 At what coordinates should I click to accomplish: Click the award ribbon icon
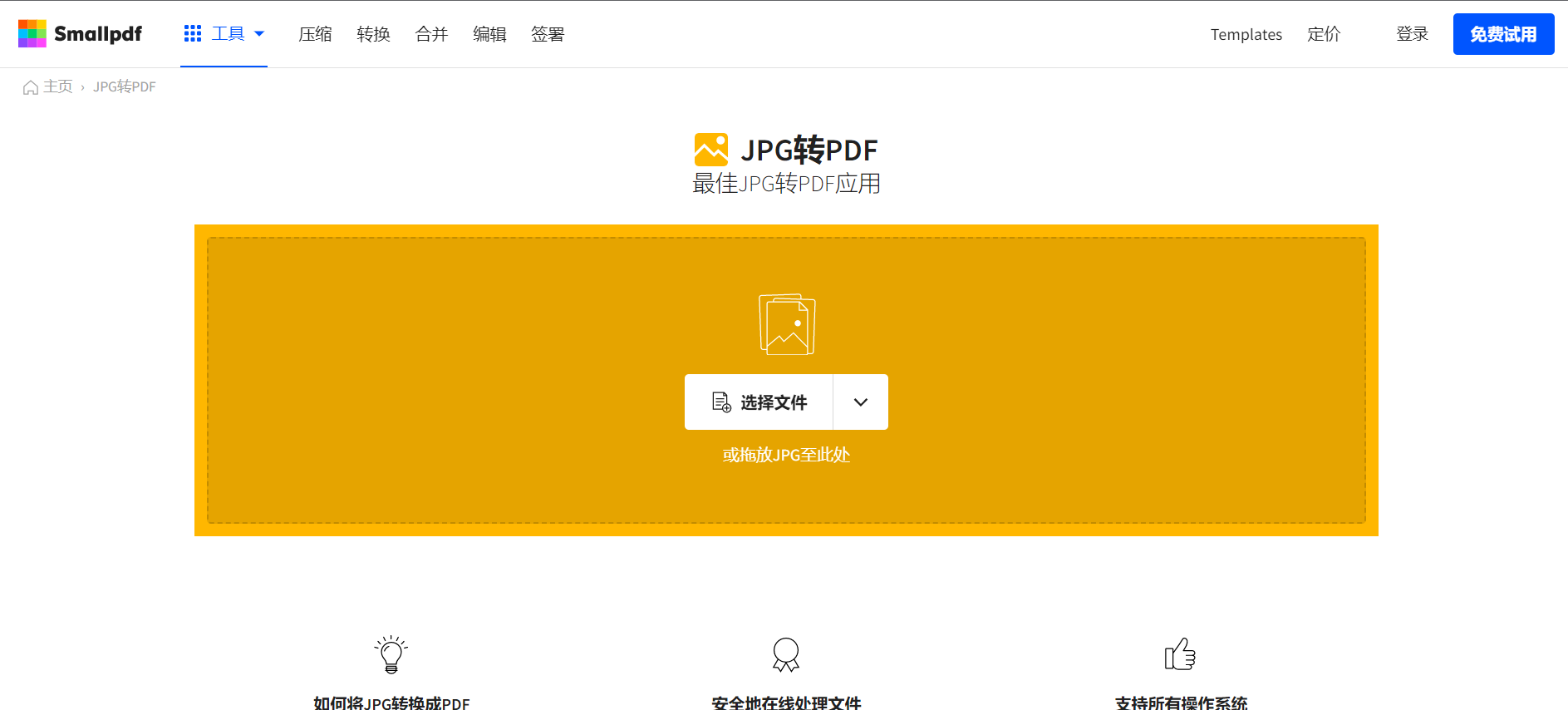tap(786, 655)
